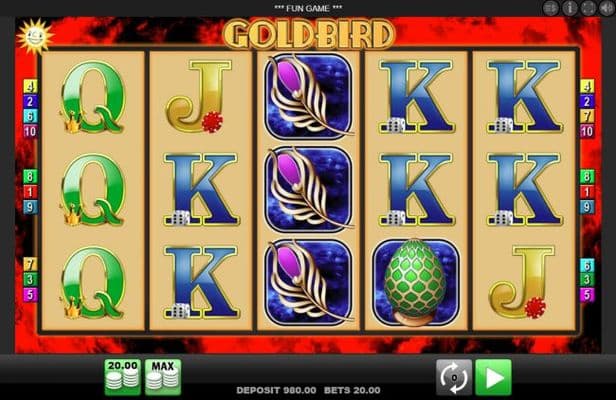Screen dimensions: 616x400
Task: Click the deposit 980.00 balance text
Action: [276, 390]
